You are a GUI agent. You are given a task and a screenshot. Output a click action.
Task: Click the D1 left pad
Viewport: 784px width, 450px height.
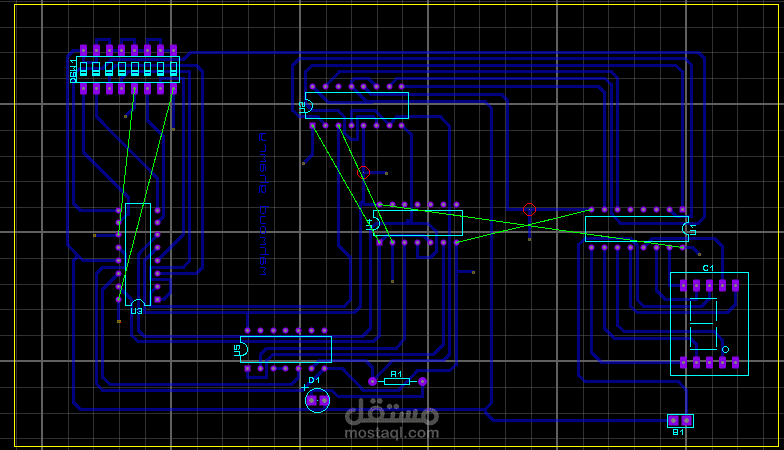312,400
